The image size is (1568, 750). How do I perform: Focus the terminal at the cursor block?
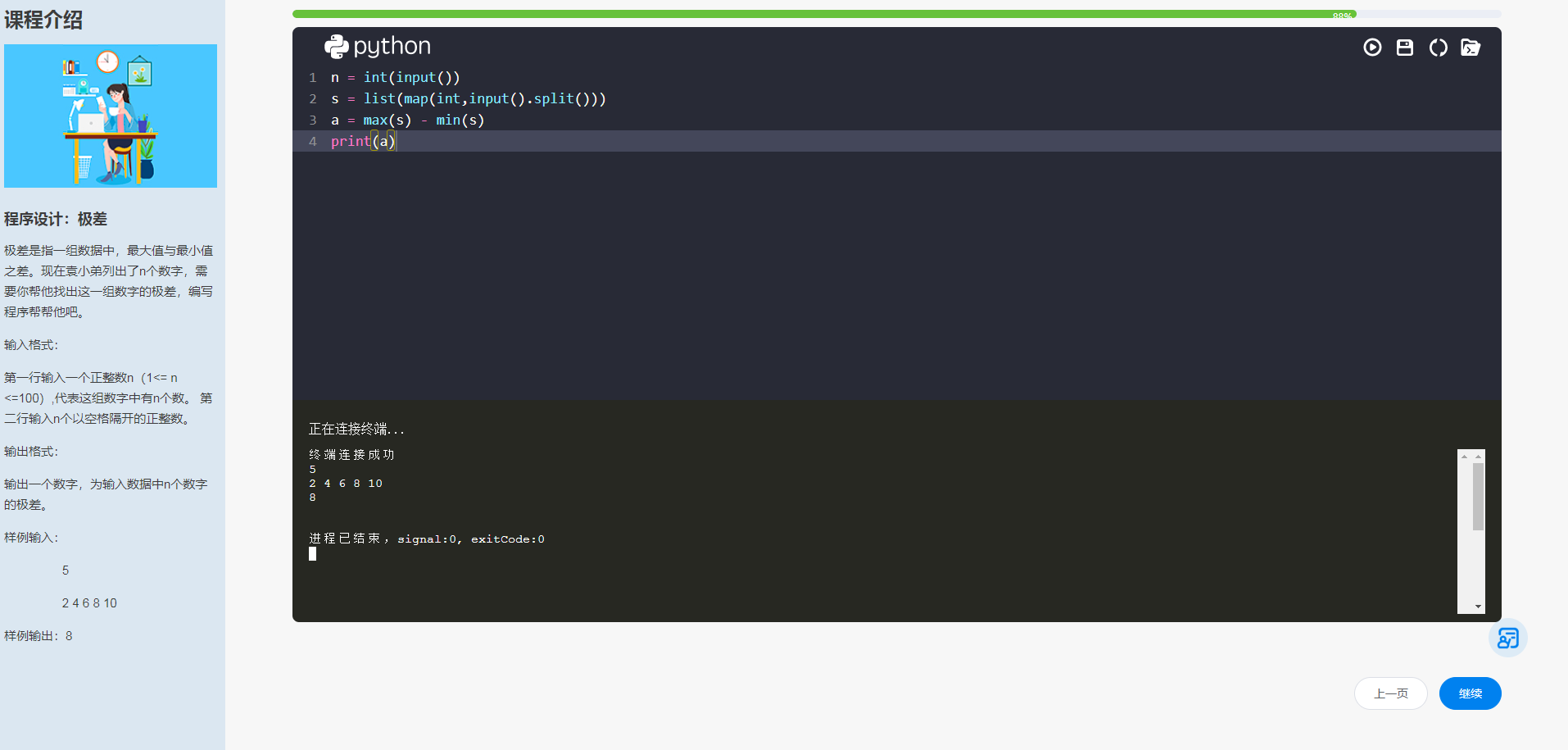[312, 554]
